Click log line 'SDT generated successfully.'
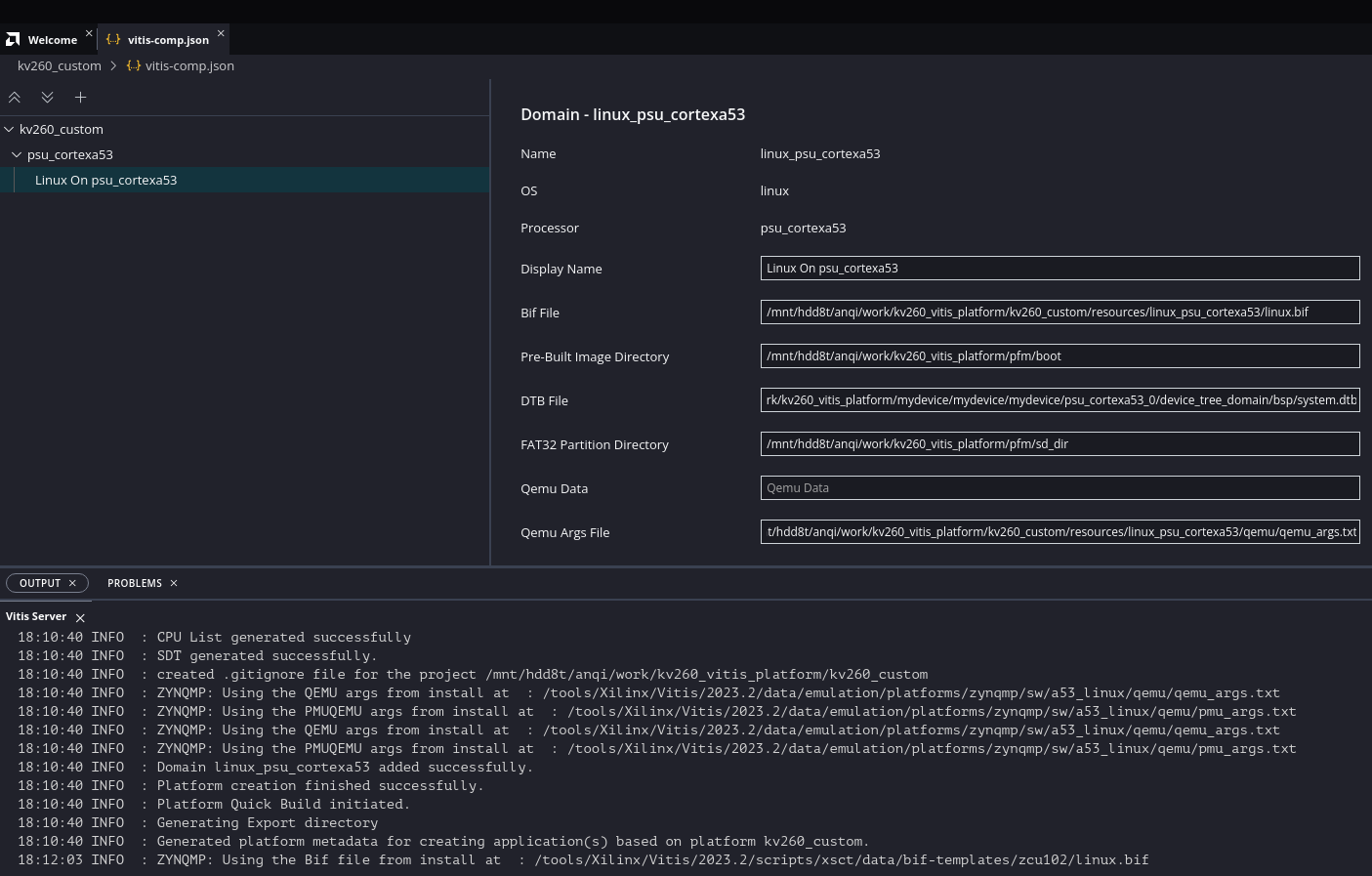 [x=267, y=656]
